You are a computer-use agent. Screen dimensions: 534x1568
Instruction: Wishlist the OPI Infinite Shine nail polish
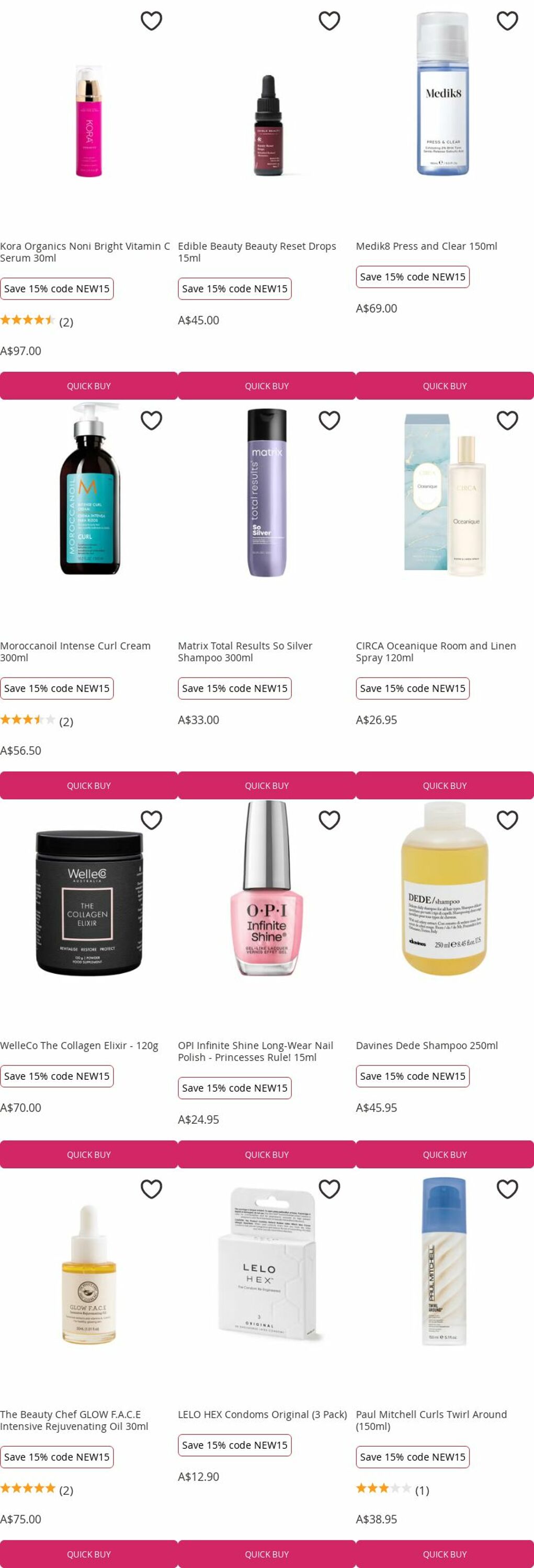pos(329,820)
